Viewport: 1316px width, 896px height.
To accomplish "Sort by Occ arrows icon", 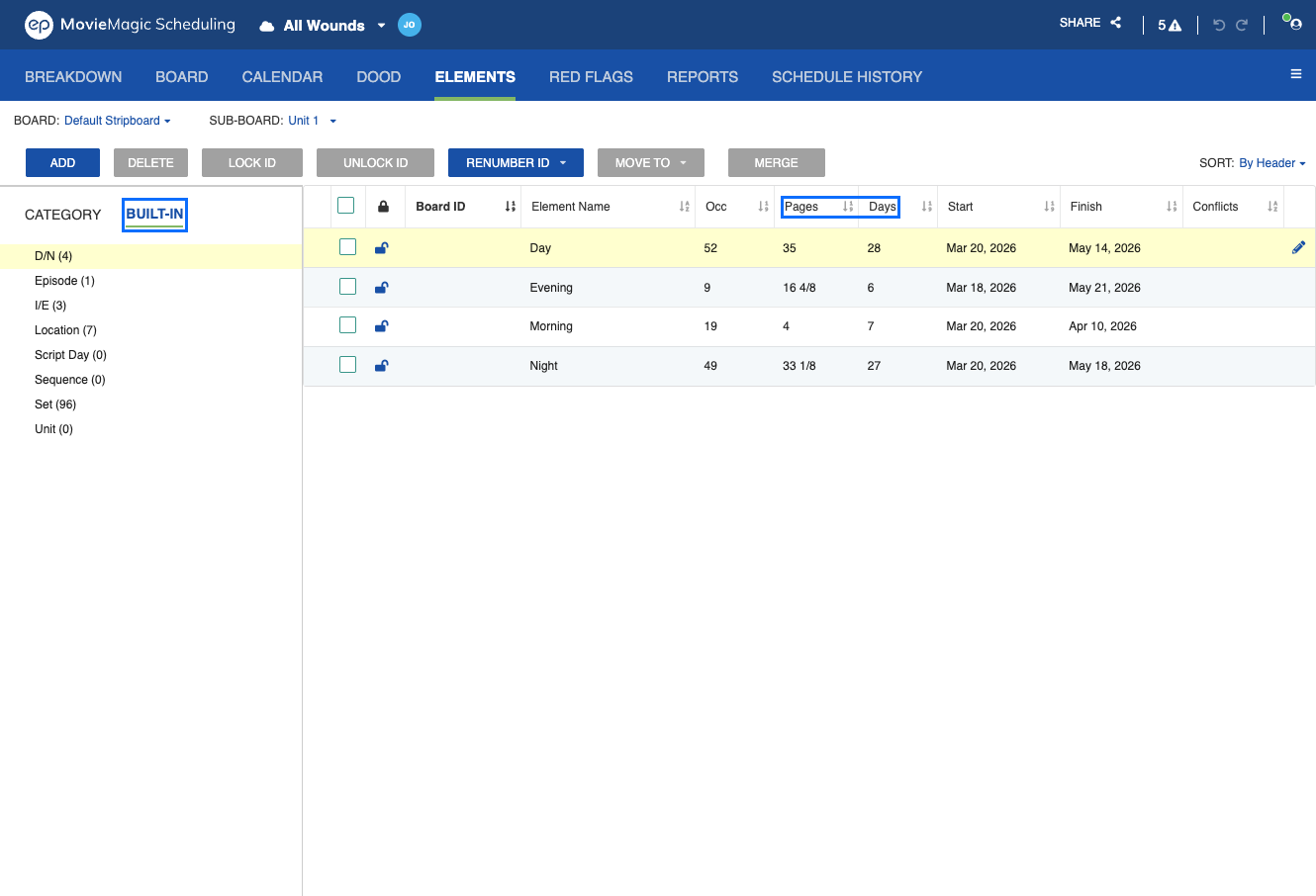I will coord(764,207).
